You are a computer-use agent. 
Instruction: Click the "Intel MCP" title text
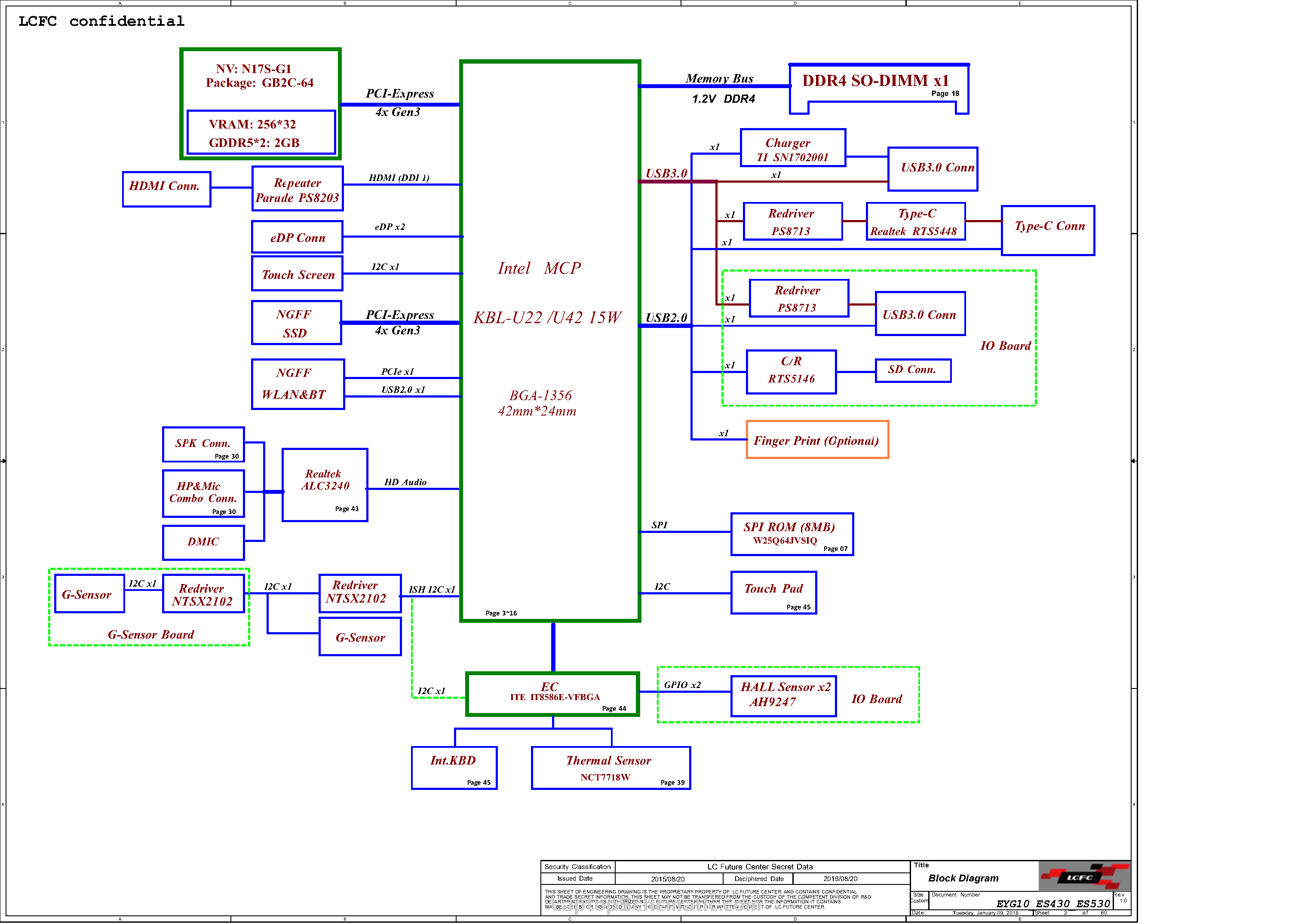click(539, 268)
